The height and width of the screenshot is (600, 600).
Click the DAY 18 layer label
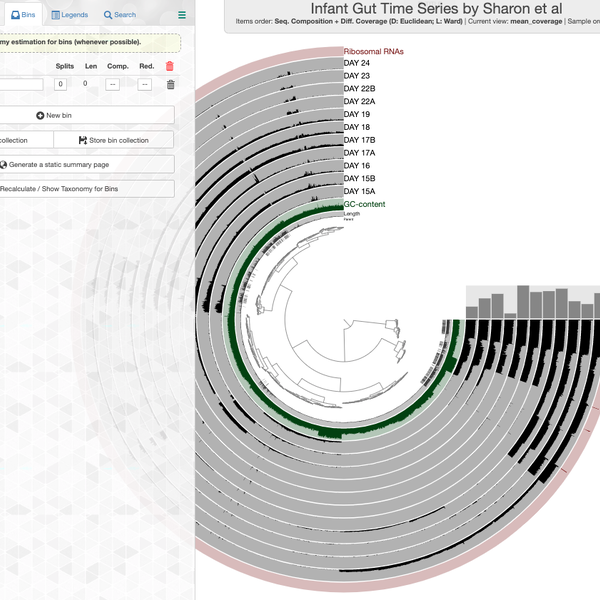[357, 127]
